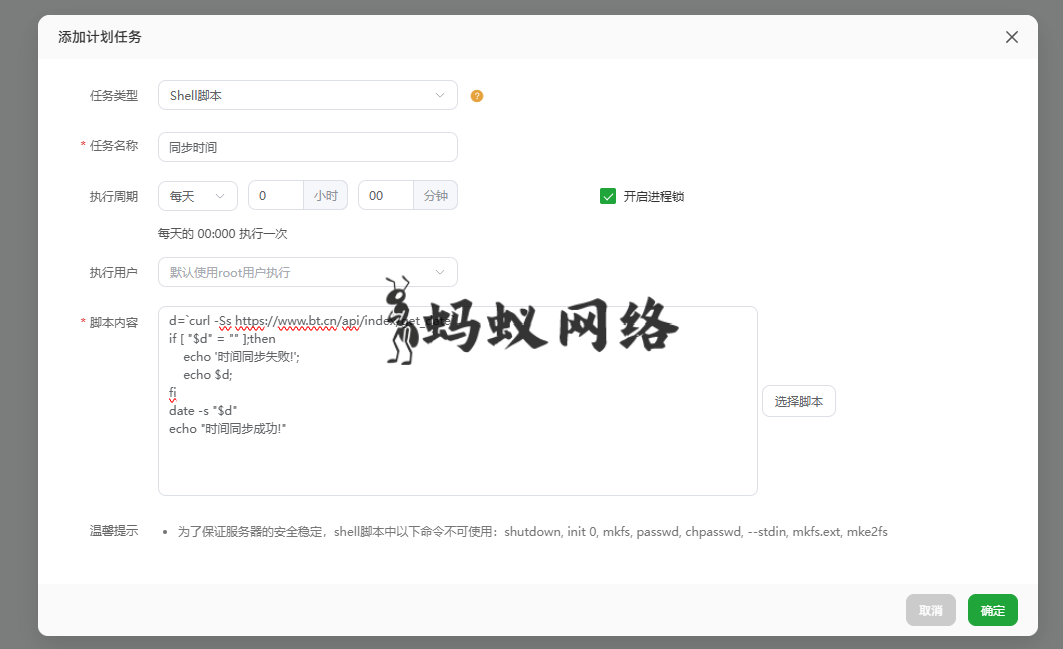Screen dimensions: 1063x649
Task: Click the gray 取消 button
Action: click(930, 610)
